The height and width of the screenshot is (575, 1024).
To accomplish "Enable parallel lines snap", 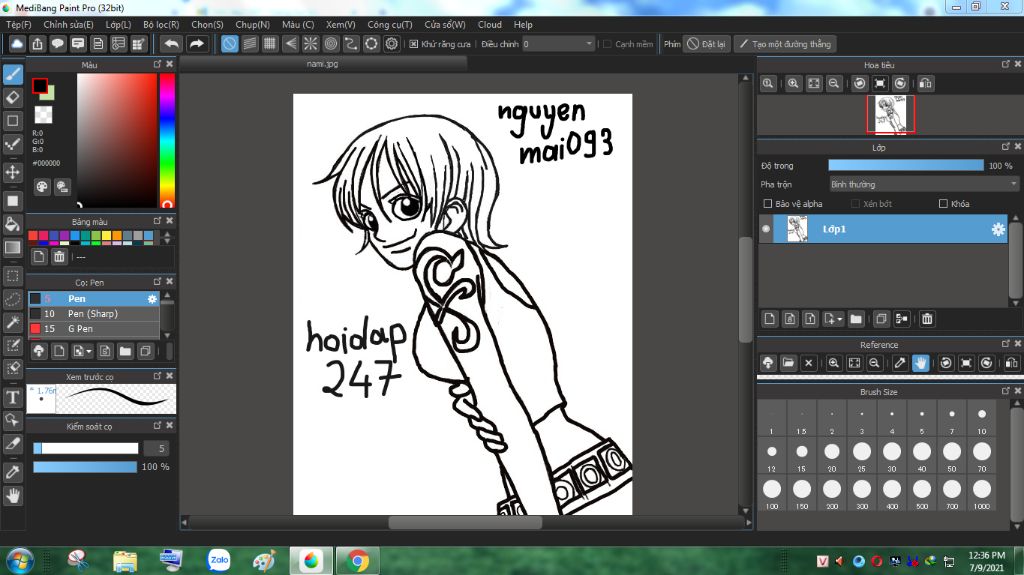I will [x=250, y=44].
